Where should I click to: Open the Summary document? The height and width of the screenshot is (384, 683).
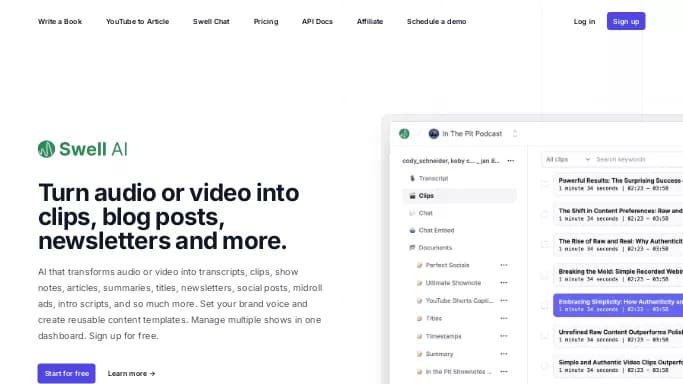439,354
